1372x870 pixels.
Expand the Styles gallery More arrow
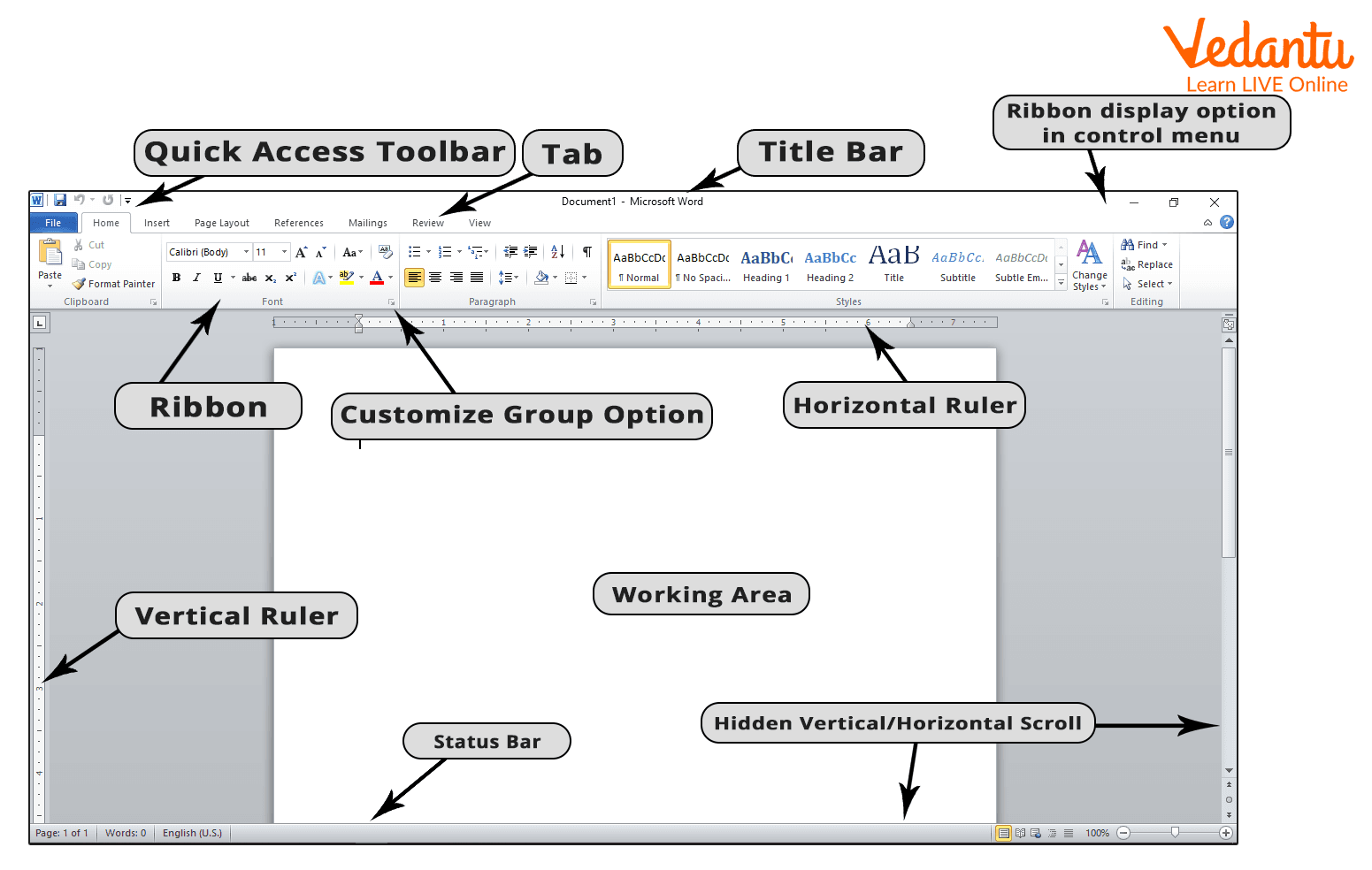point(1061,283)
